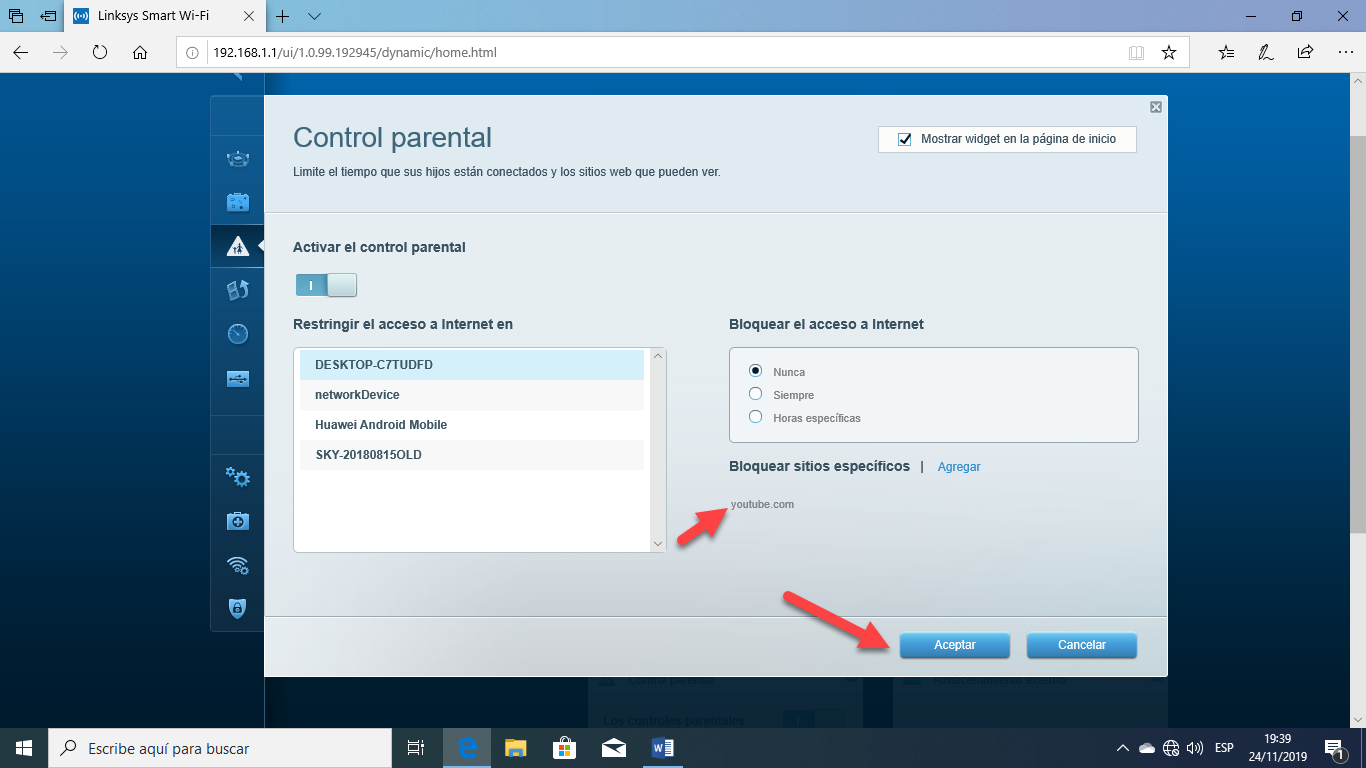
Task: Switch to the Linksys Smart Wi-Fi tab
Action: [x=159, y=17]
